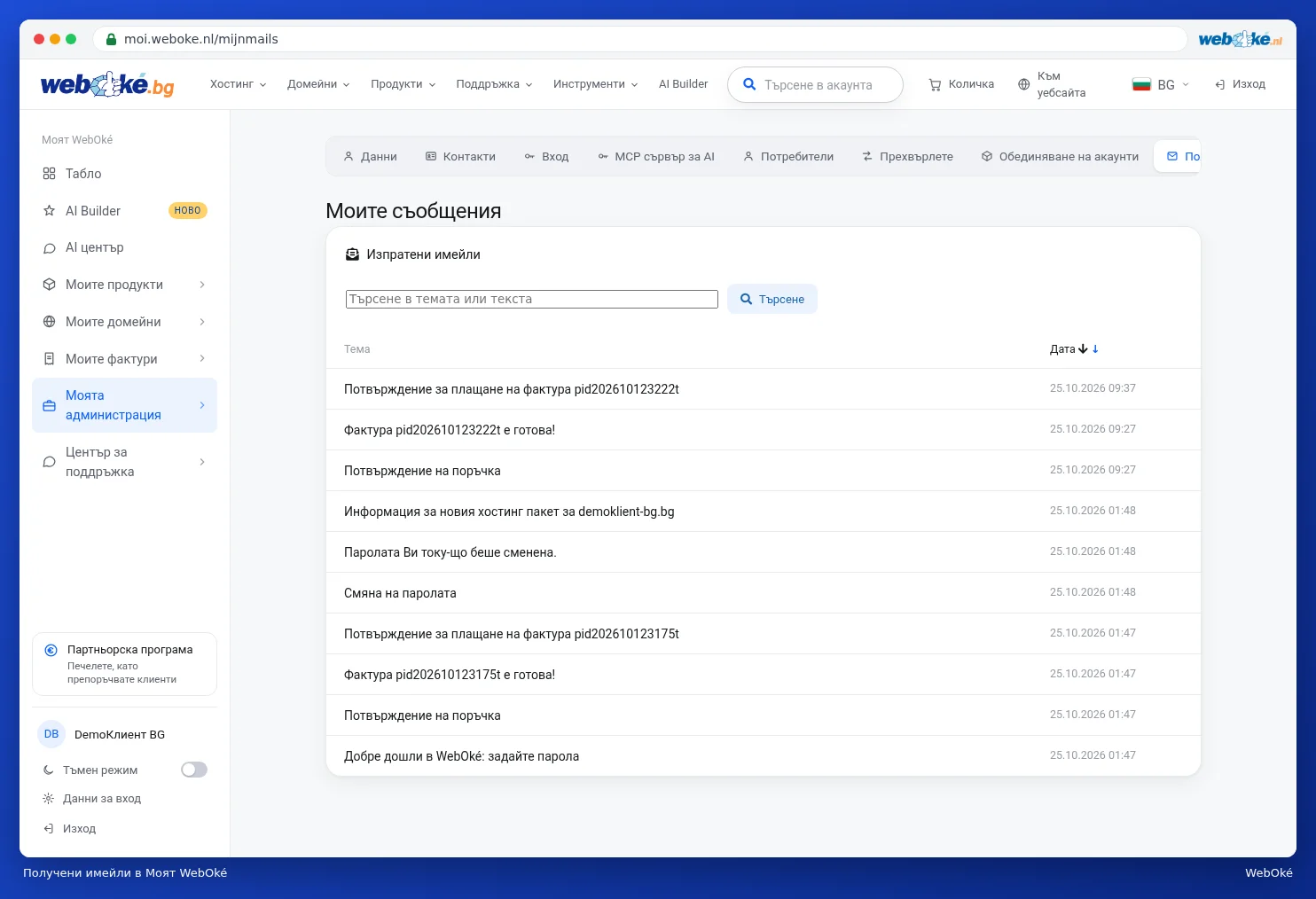Image resolution: width=1316 pixels, height=899 pixels.
Task: Click the AI Builder star icon in sidebar
Action: pyautogui.click(x=50, y=211)
